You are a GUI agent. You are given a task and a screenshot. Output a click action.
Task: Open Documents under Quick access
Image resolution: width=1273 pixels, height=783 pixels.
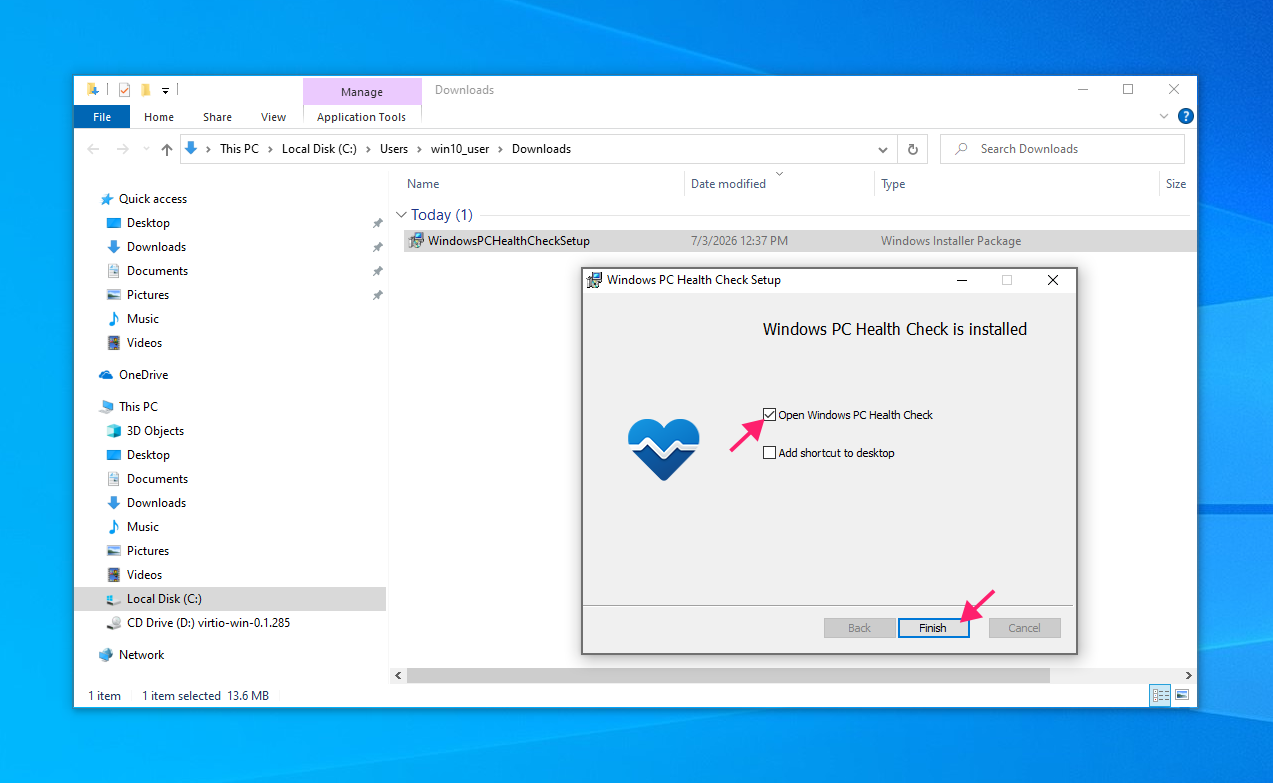click(157, 271)
